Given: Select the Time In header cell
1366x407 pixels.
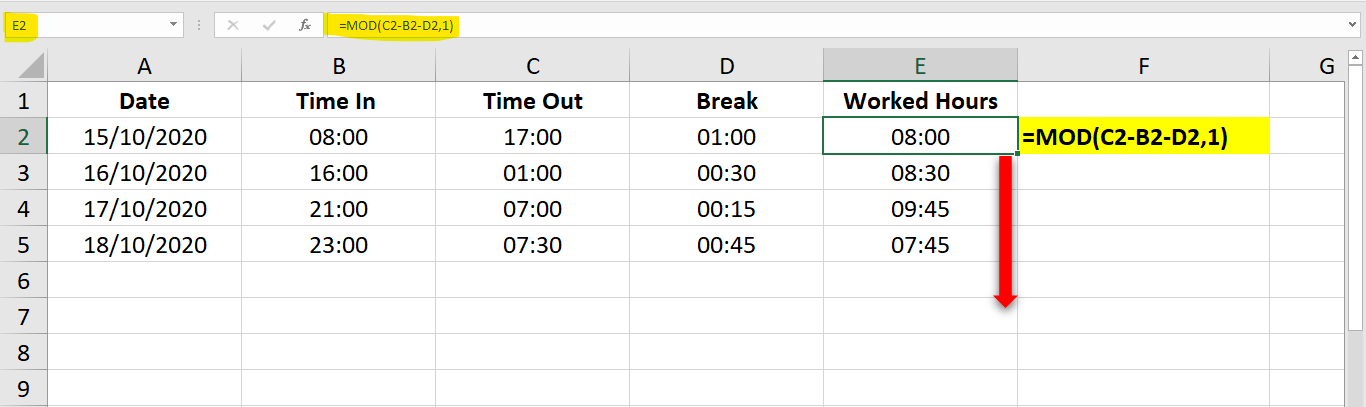Looking at the screenshot, I should (x=339, y=101).
